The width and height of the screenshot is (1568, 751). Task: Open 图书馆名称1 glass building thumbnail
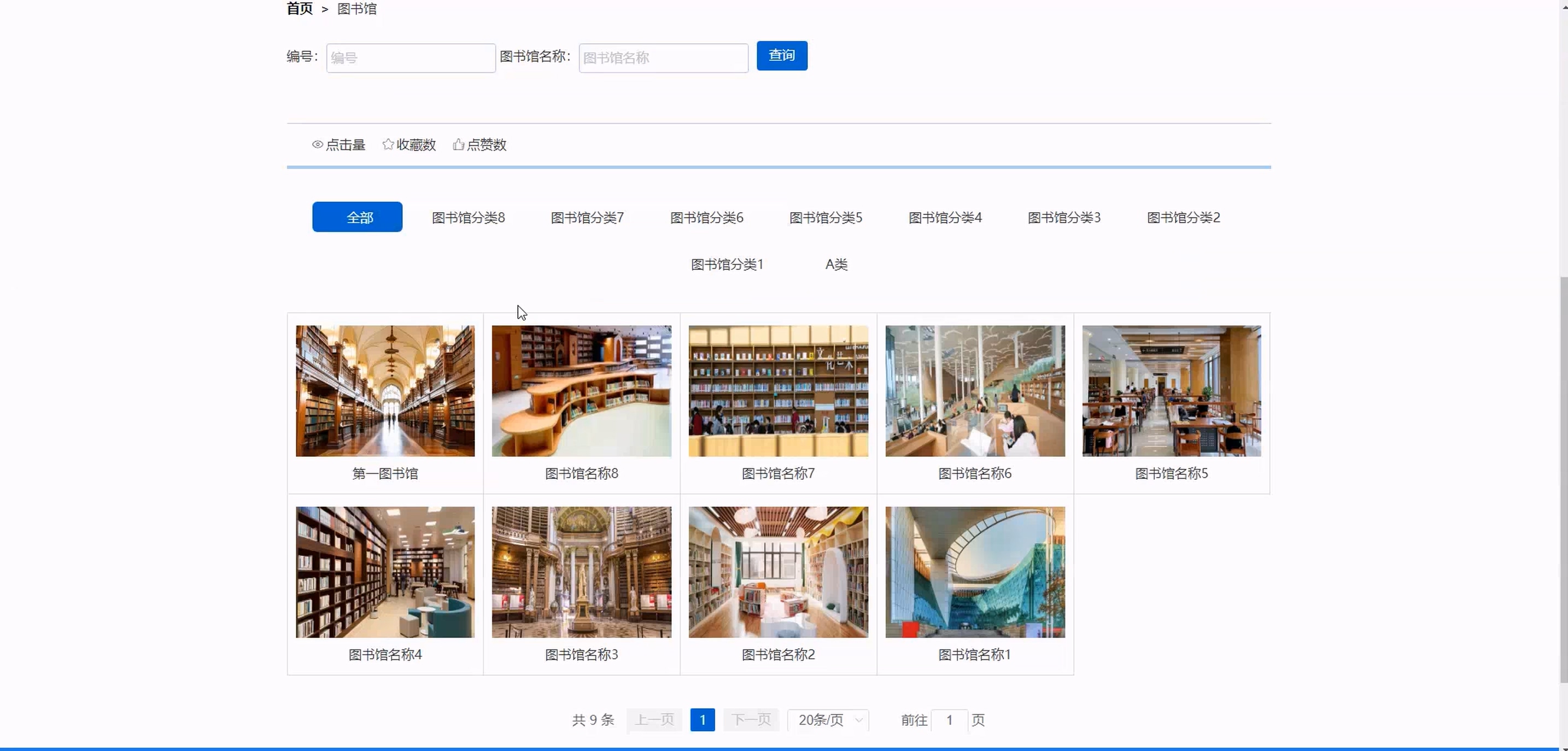[x=974, y=572]
